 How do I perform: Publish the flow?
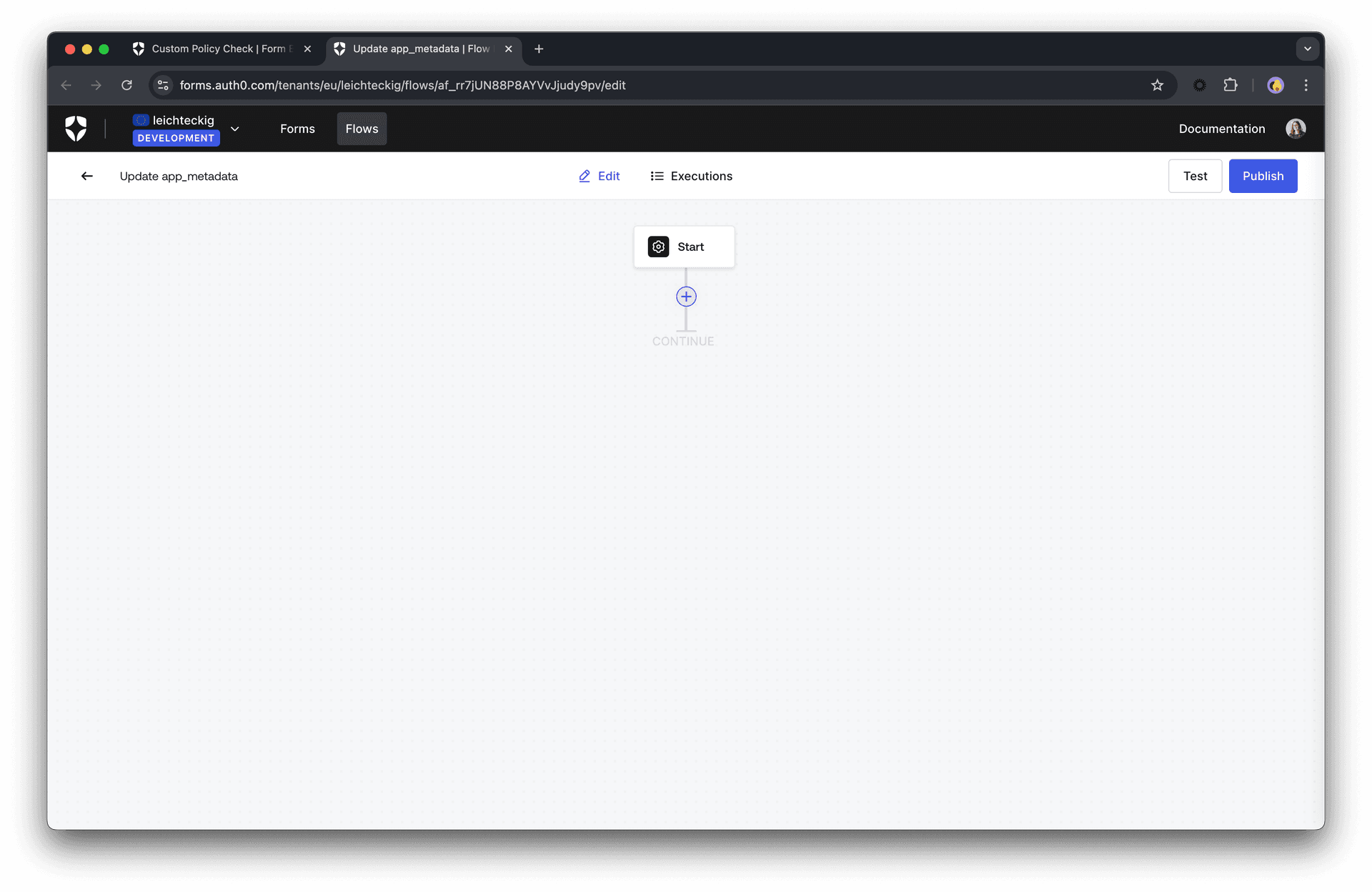[1263, 176]
